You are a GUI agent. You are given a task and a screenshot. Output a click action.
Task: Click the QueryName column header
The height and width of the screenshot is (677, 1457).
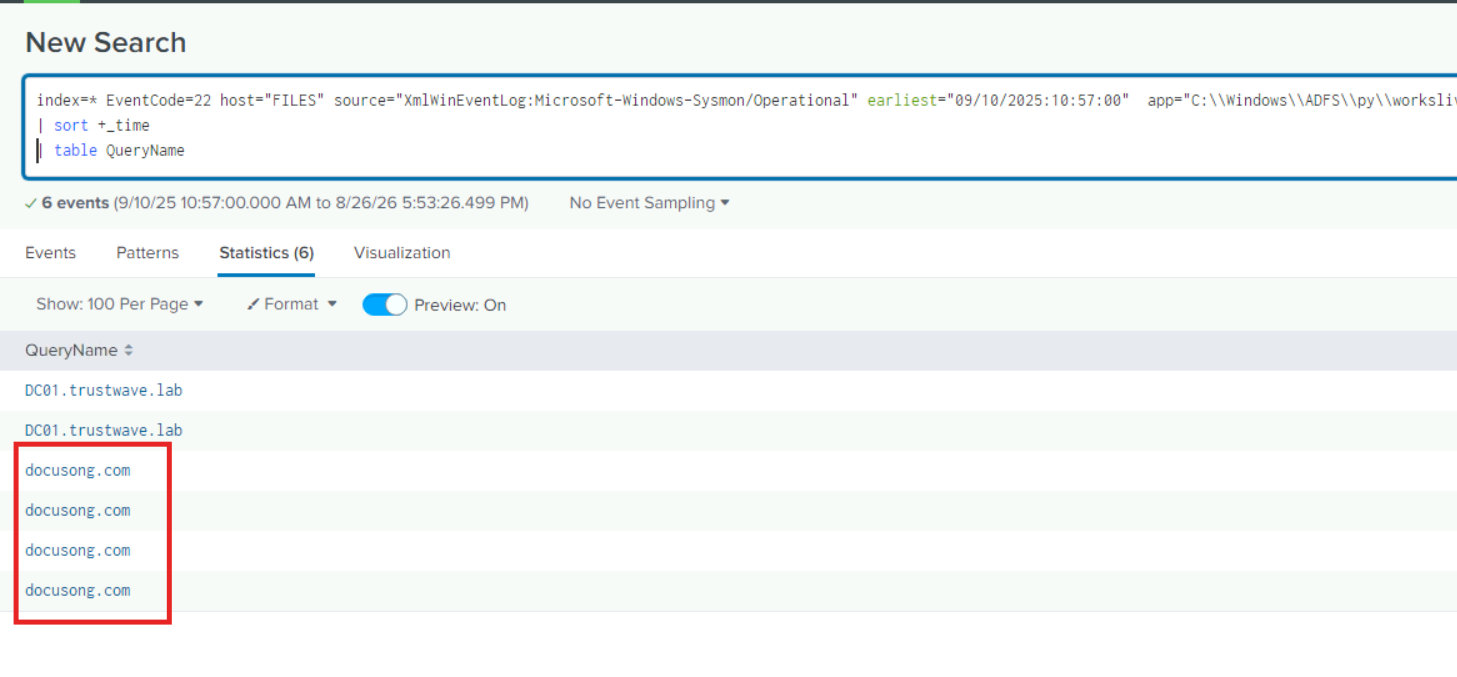(x=71, y=351)
